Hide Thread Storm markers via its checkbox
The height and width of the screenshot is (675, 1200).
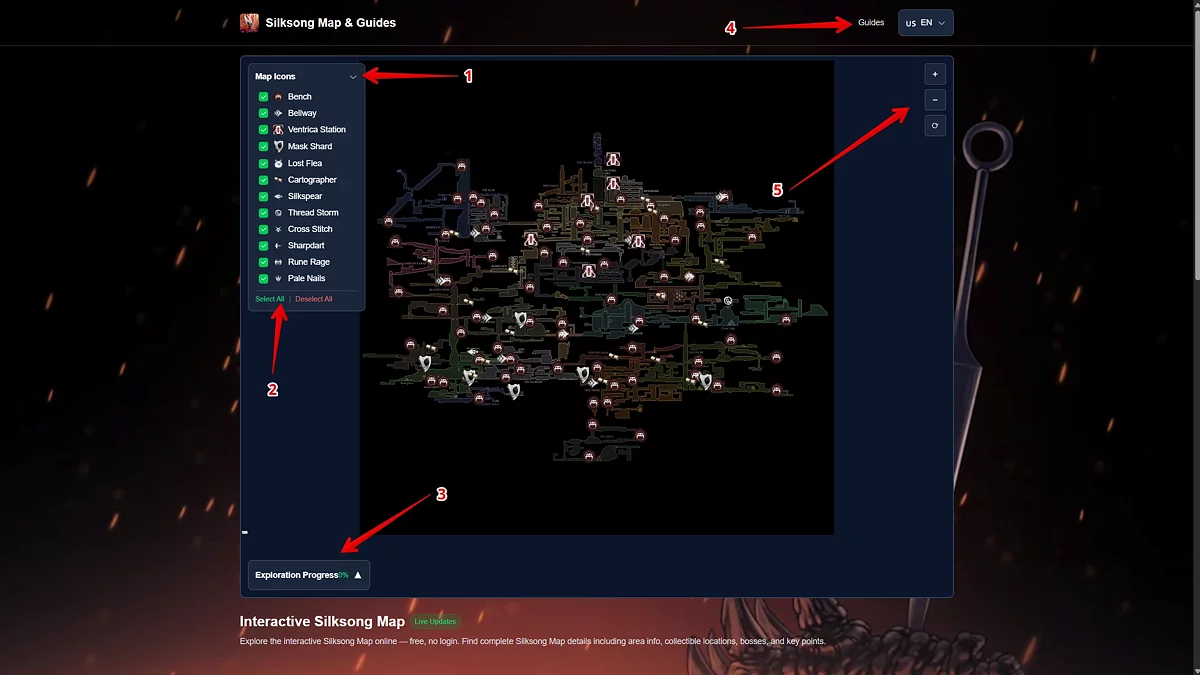click(x=264, y=213)
